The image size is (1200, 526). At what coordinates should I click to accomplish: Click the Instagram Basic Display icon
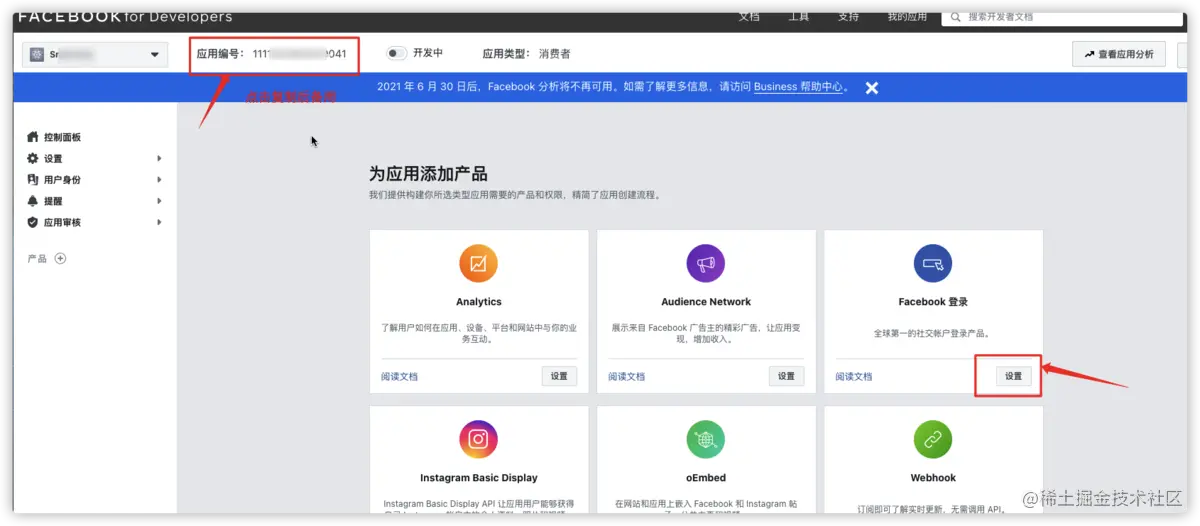tap(478, 440)
